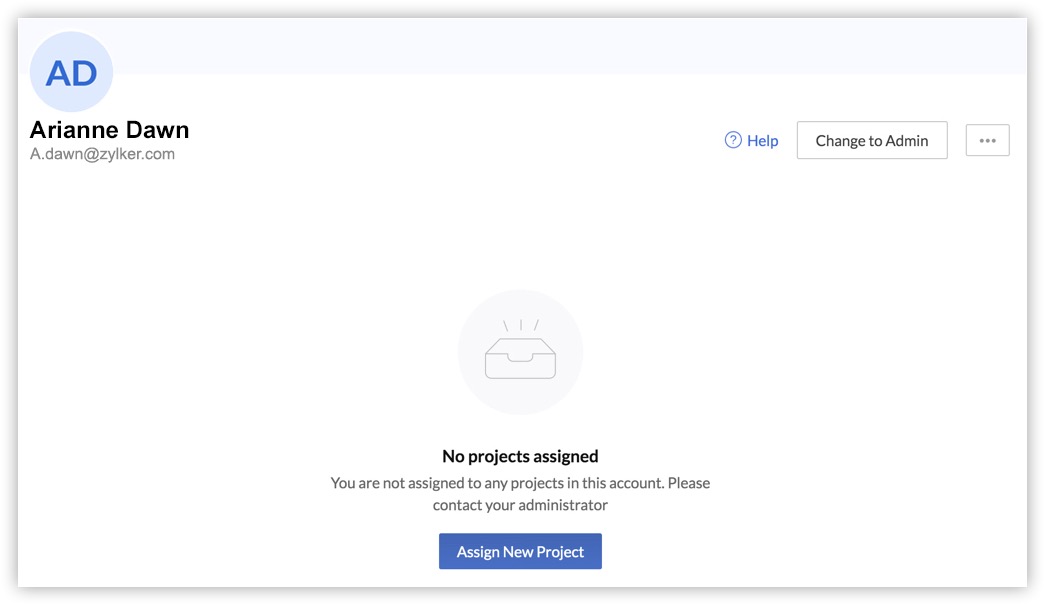Open the Help link text
1045x605 pixels.
point(762,141)
